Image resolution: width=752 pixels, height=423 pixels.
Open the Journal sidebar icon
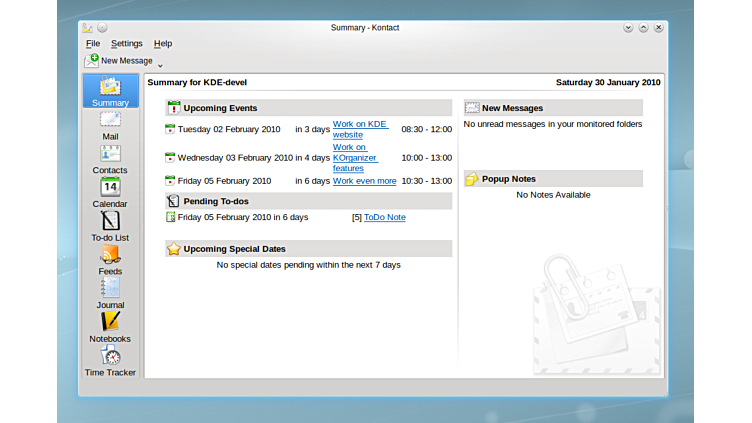110,293
